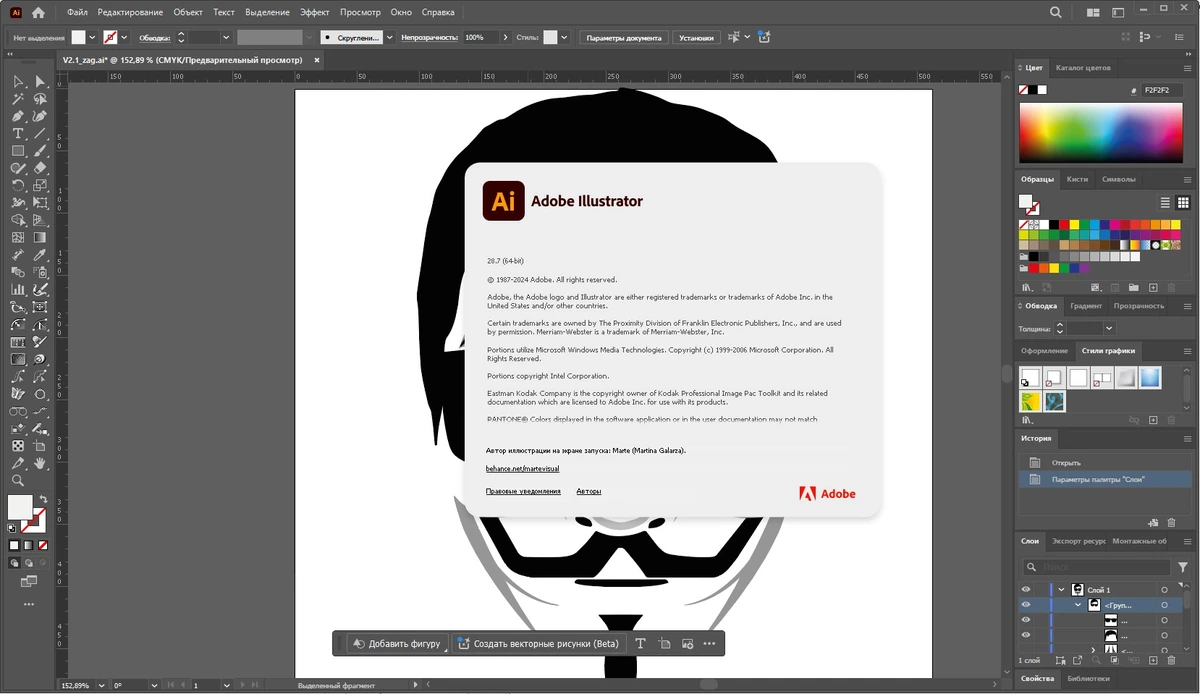This screenshot has width=1200, height=694.
Task: Select the Rotate tool
Action: (x=18, y=185)
